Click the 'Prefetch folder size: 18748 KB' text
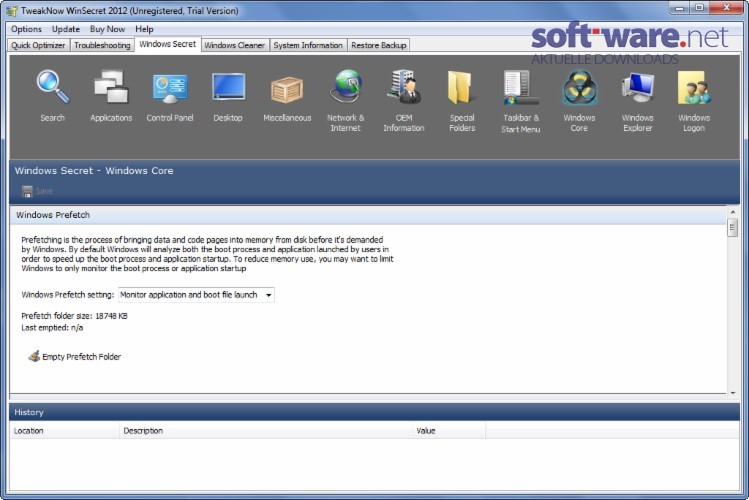 click(75, 316)
